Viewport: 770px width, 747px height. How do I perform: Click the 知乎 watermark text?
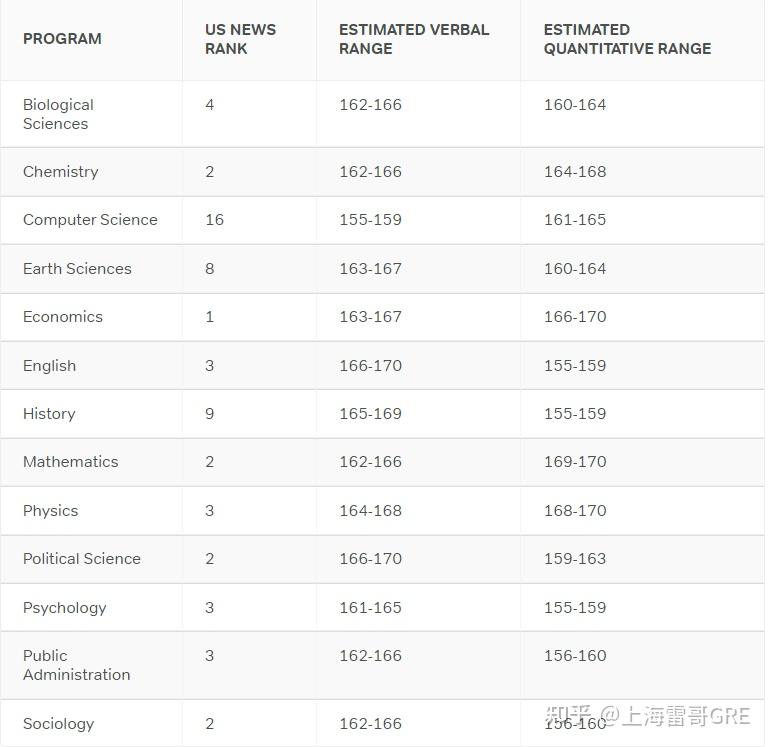(x=567, y=716)
